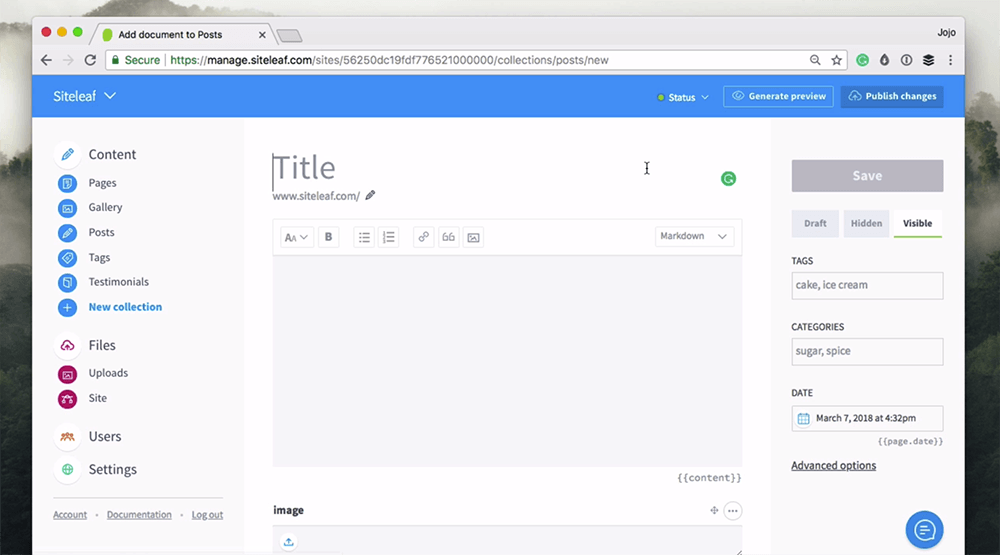
Task: Open the Markdown format dropdown
Action: [x=694, y=237]
